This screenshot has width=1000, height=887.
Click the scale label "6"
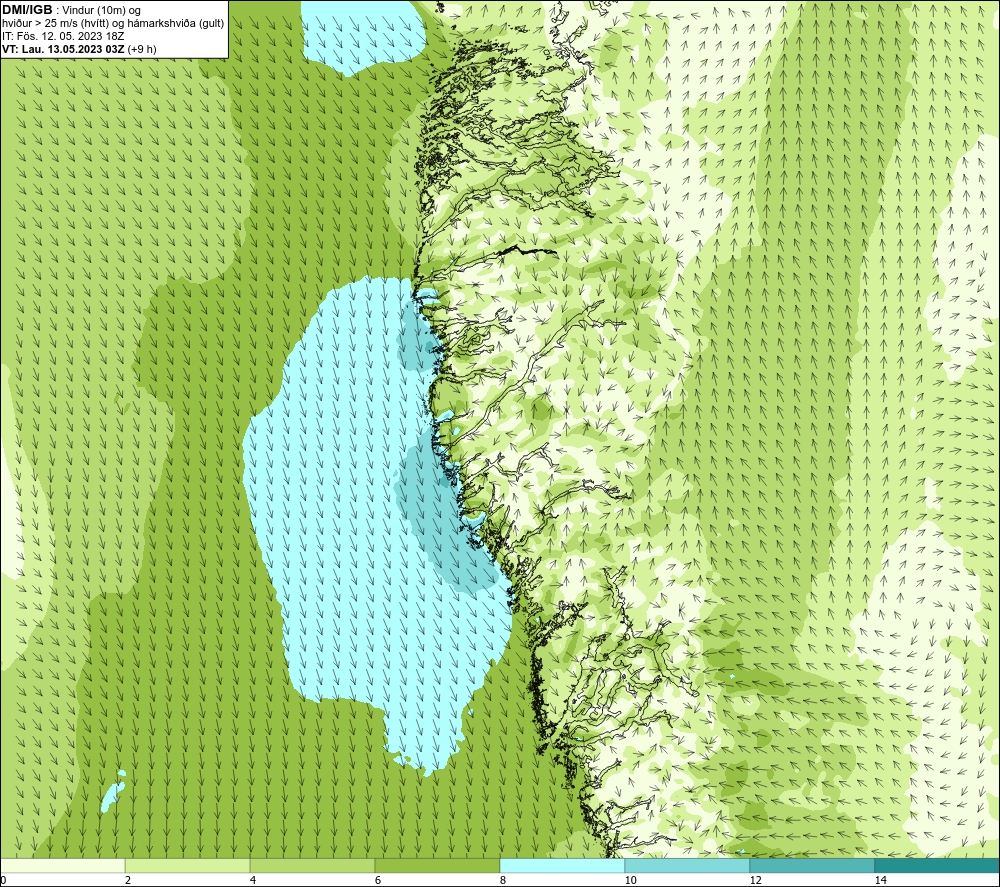[x=378, y=880]
